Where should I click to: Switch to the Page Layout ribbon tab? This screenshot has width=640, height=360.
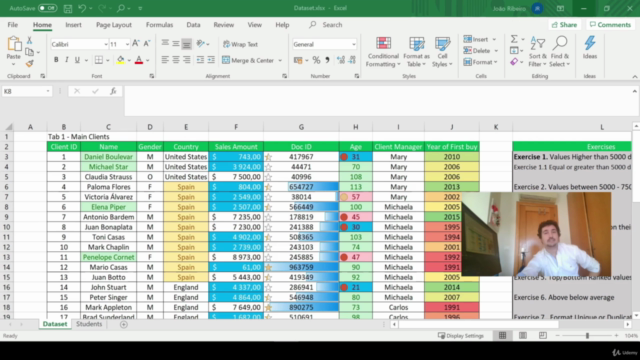click(x=114, y=25)
